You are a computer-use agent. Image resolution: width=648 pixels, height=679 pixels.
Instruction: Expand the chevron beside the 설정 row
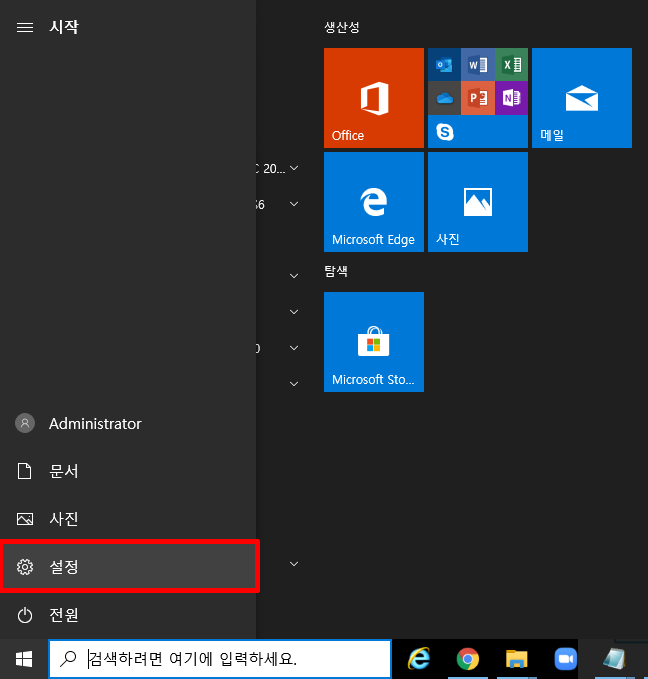pyautogui.click(x=294, y=564)
